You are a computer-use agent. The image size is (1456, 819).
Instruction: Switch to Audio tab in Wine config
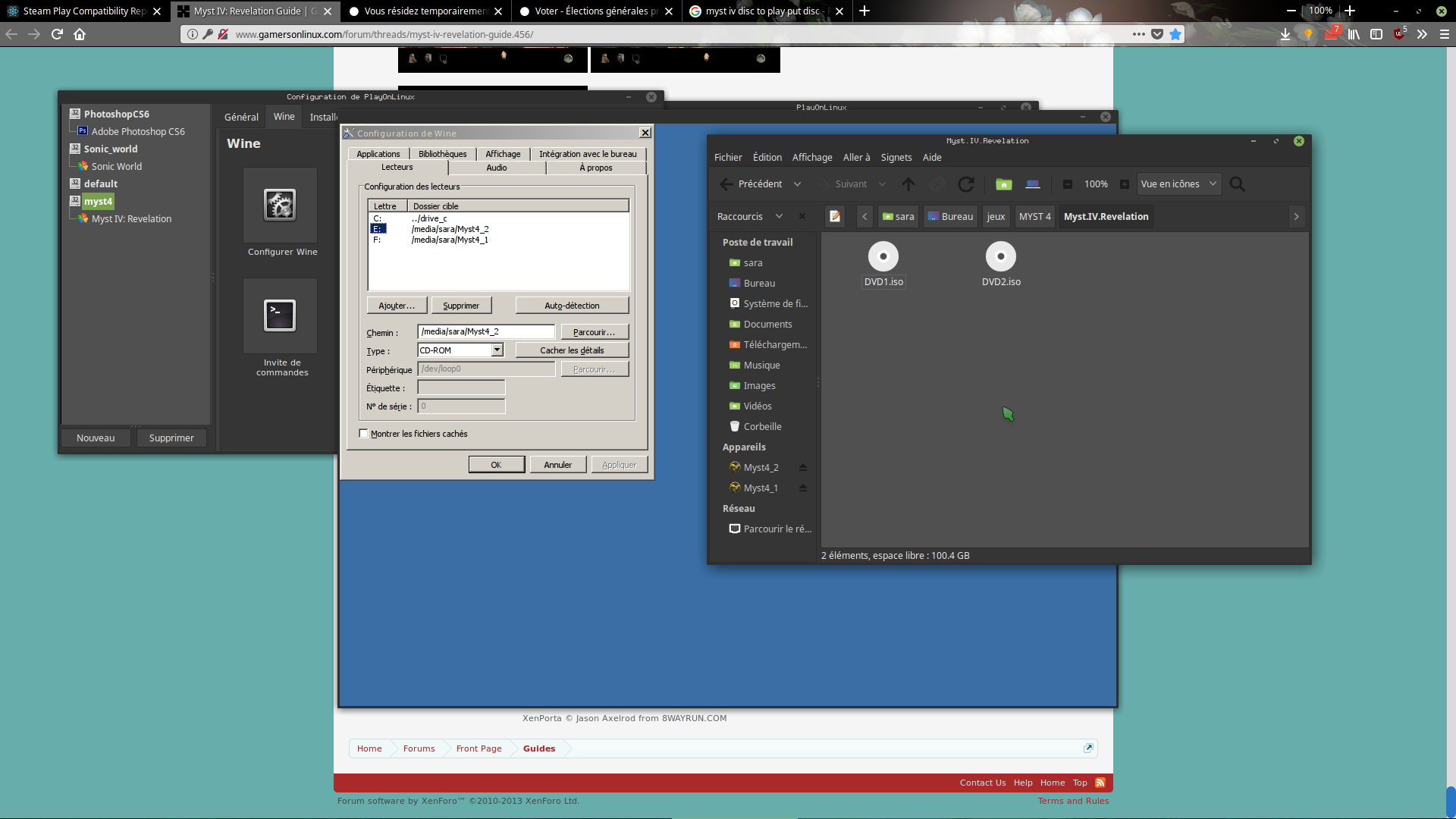[497, 168]
